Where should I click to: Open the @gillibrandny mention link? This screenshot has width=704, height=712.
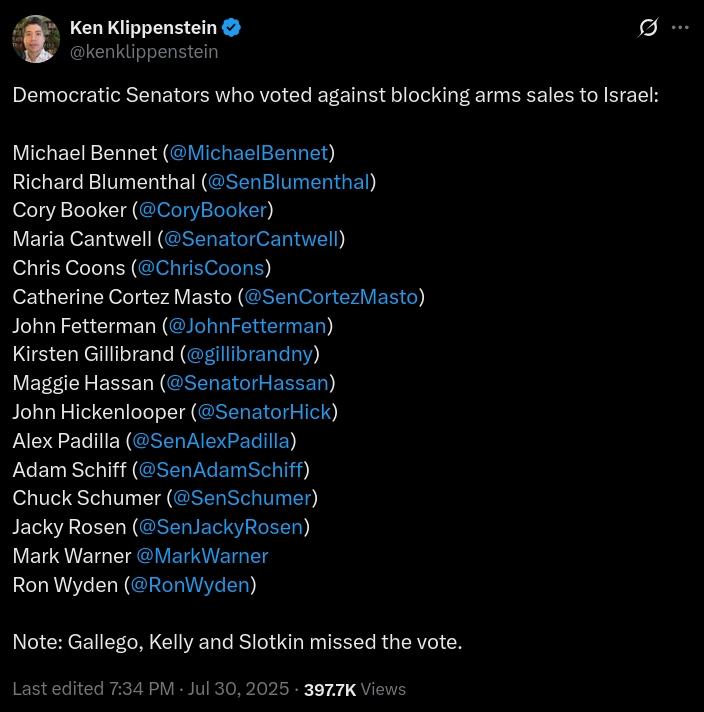pyautogui.click(x=250, y=354)
